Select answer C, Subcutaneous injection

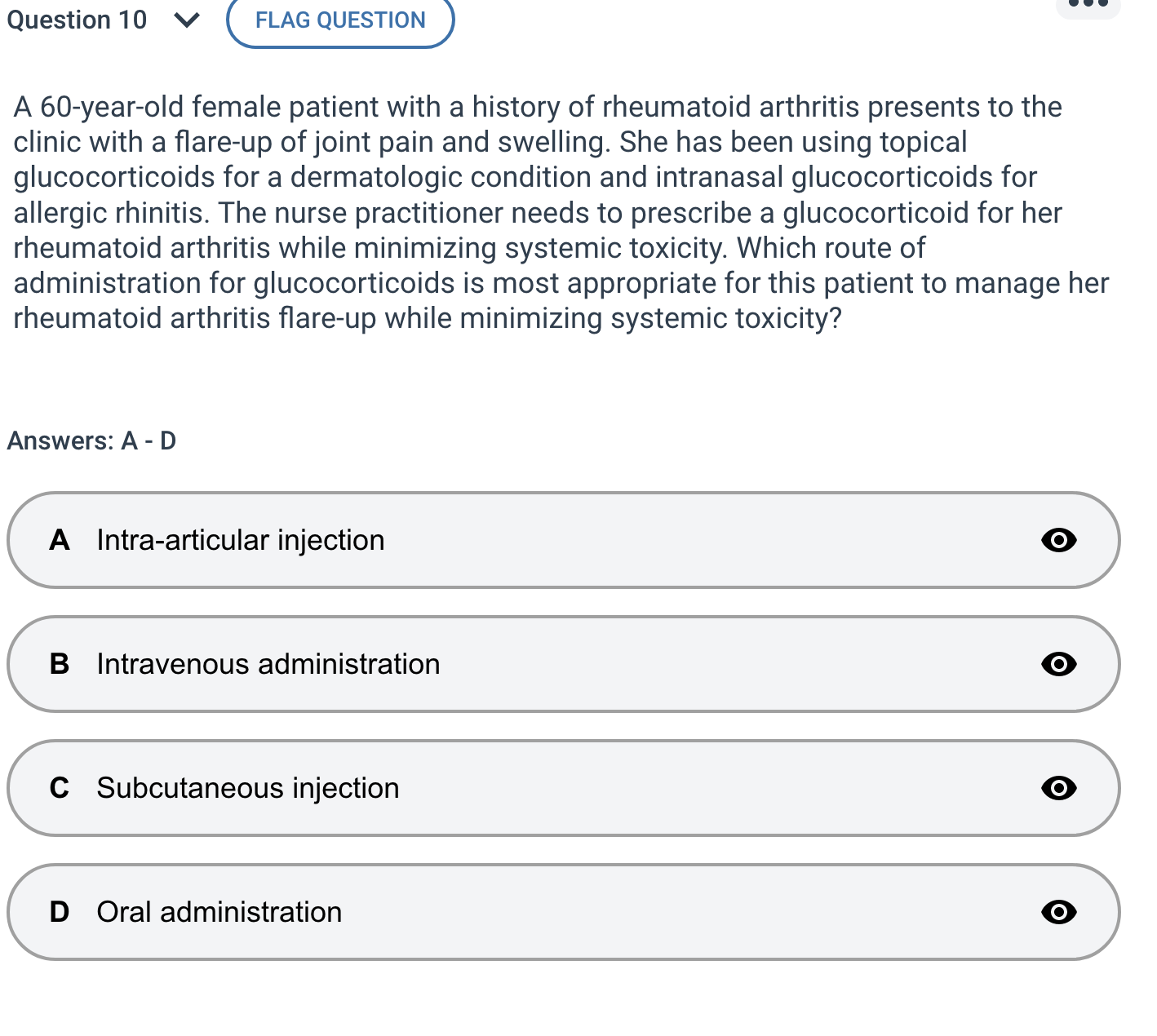point(490,788)
